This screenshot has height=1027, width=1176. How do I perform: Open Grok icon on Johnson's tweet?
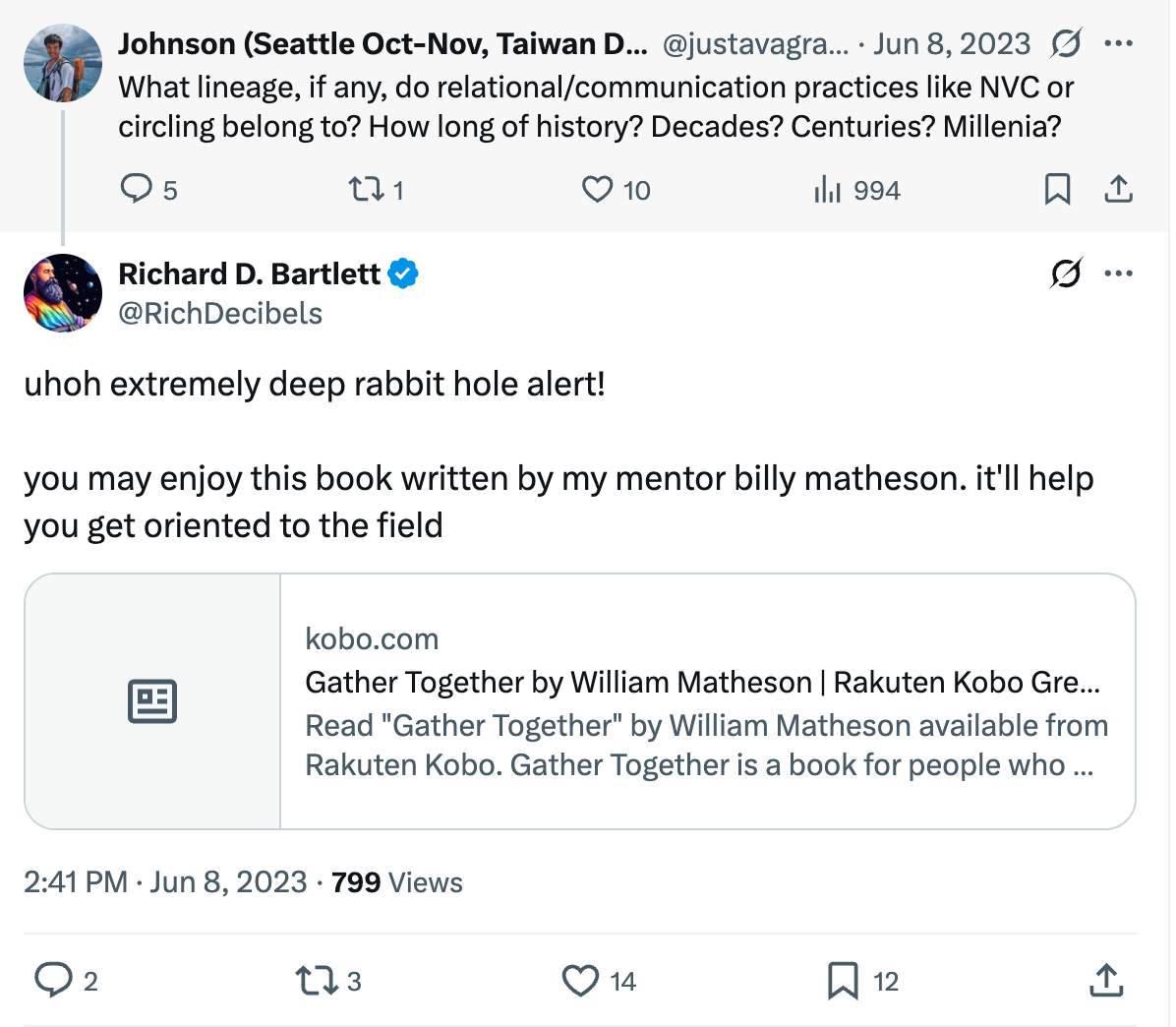[x=1066, y=44]
